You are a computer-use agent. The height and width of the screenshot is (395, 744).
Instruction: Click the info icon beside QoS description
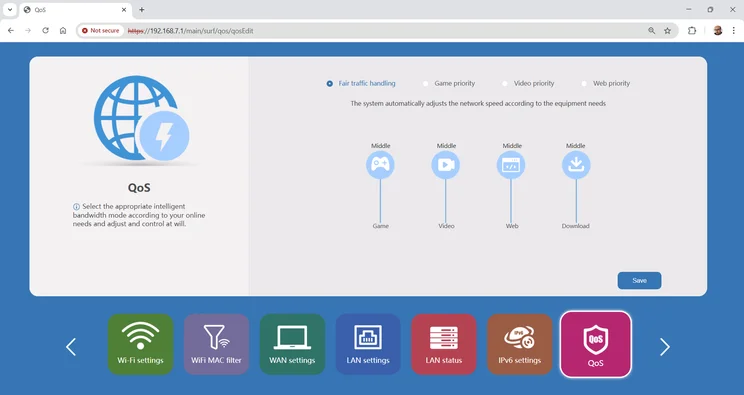coord(76,207)
